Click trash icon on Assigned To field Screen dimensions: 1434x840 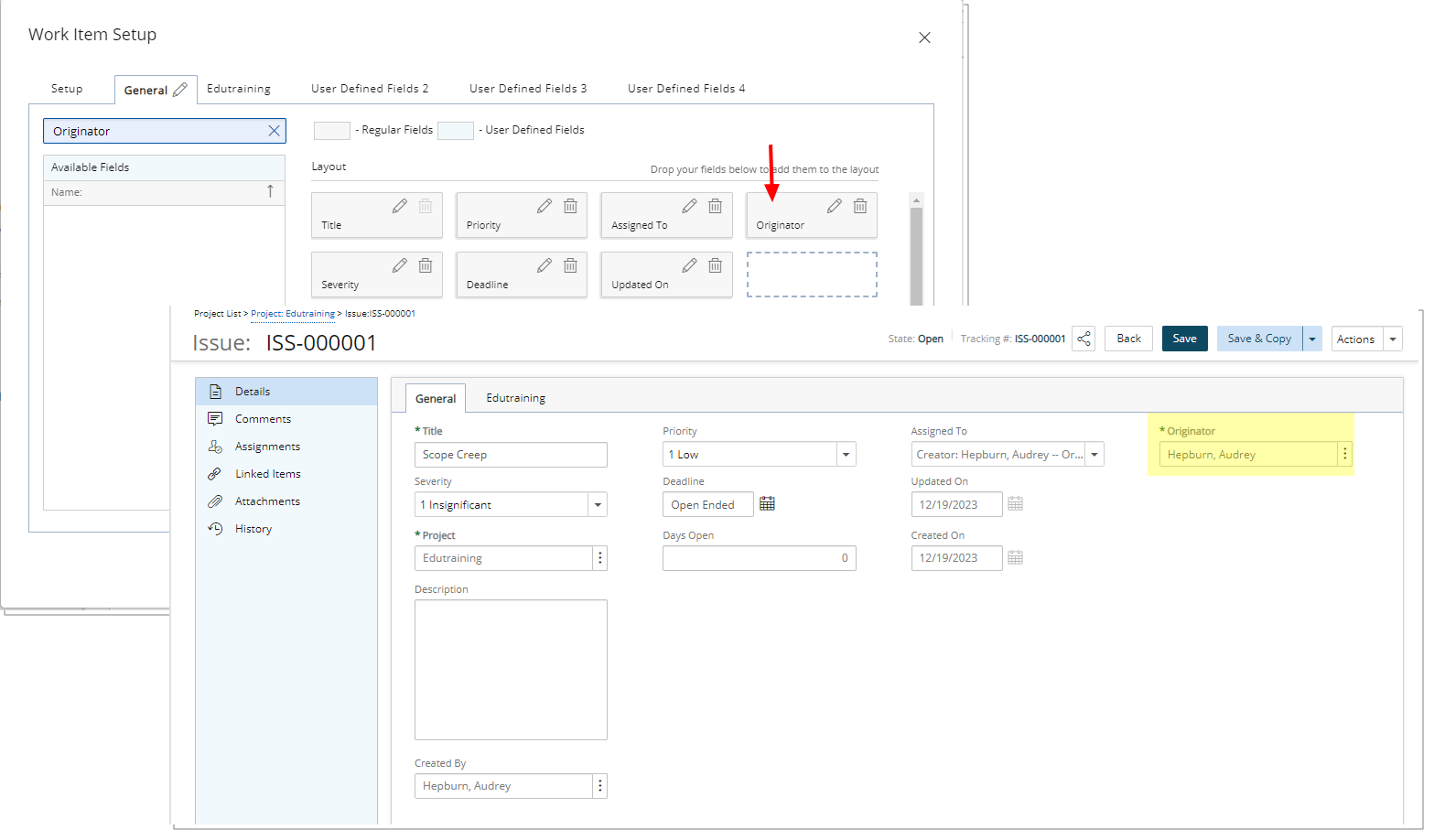point(716,206)
